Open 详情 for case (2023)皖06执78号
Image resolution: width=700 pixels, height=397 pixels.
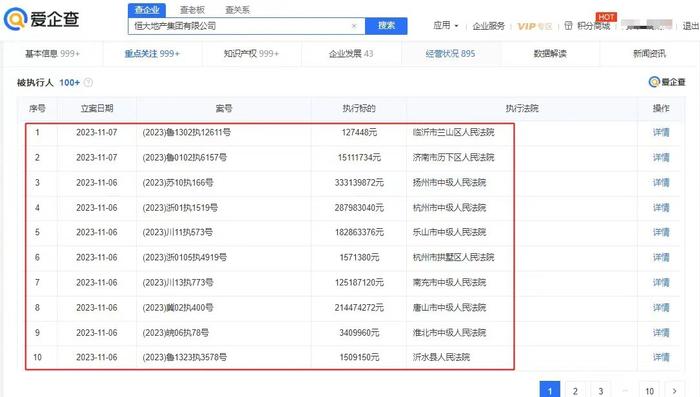(661, 332)
